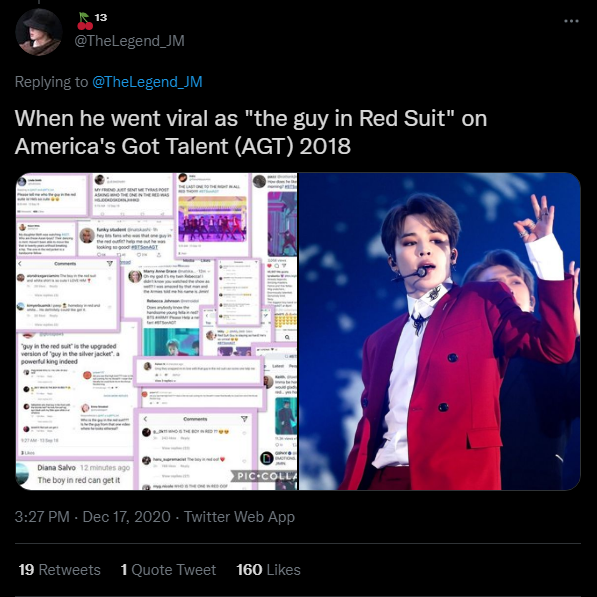Screen dimensions: 597x597
Task: Click the raised hand in the right photo
Action: (x=536, y=218)
